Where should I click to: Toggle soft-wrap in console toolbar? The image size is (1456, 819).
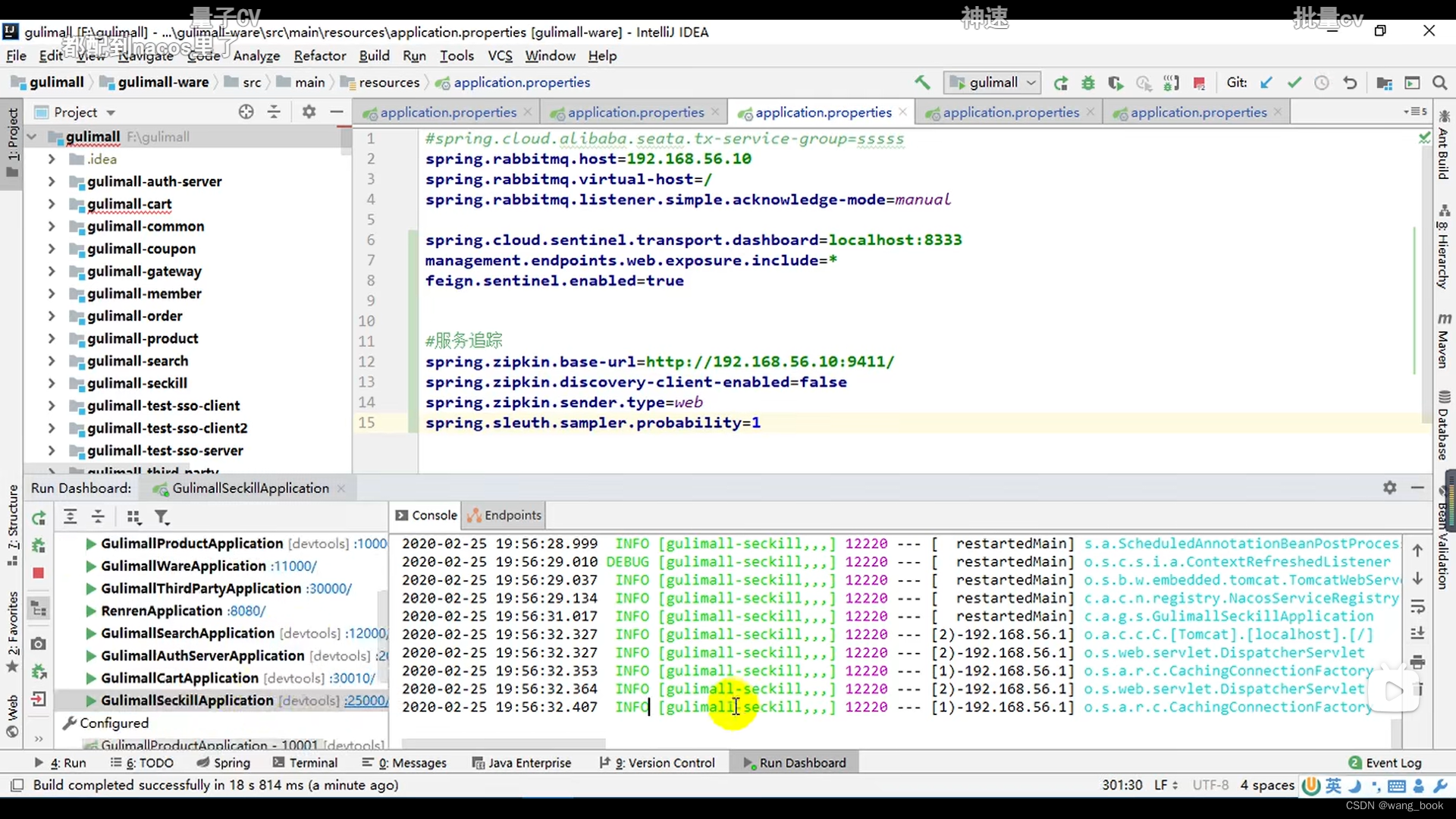point(1417,607)
